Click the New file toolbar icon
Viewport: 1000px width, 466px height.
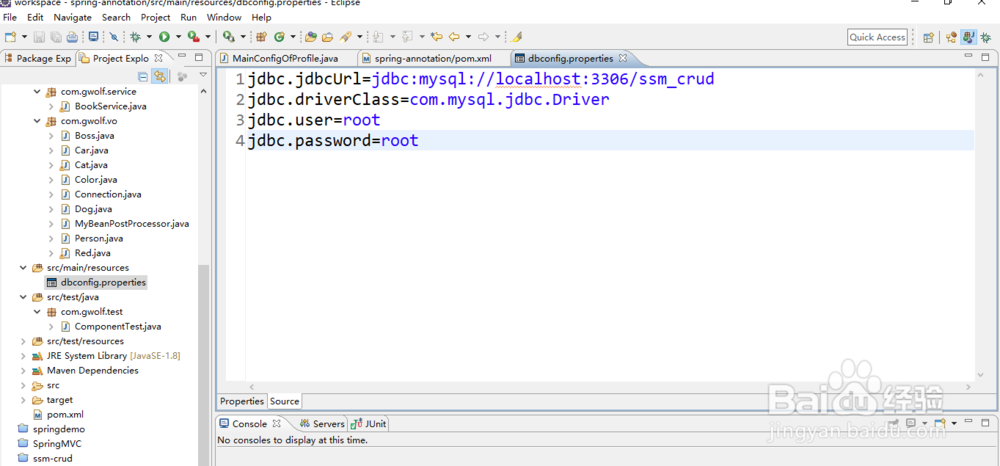(10, 37)
